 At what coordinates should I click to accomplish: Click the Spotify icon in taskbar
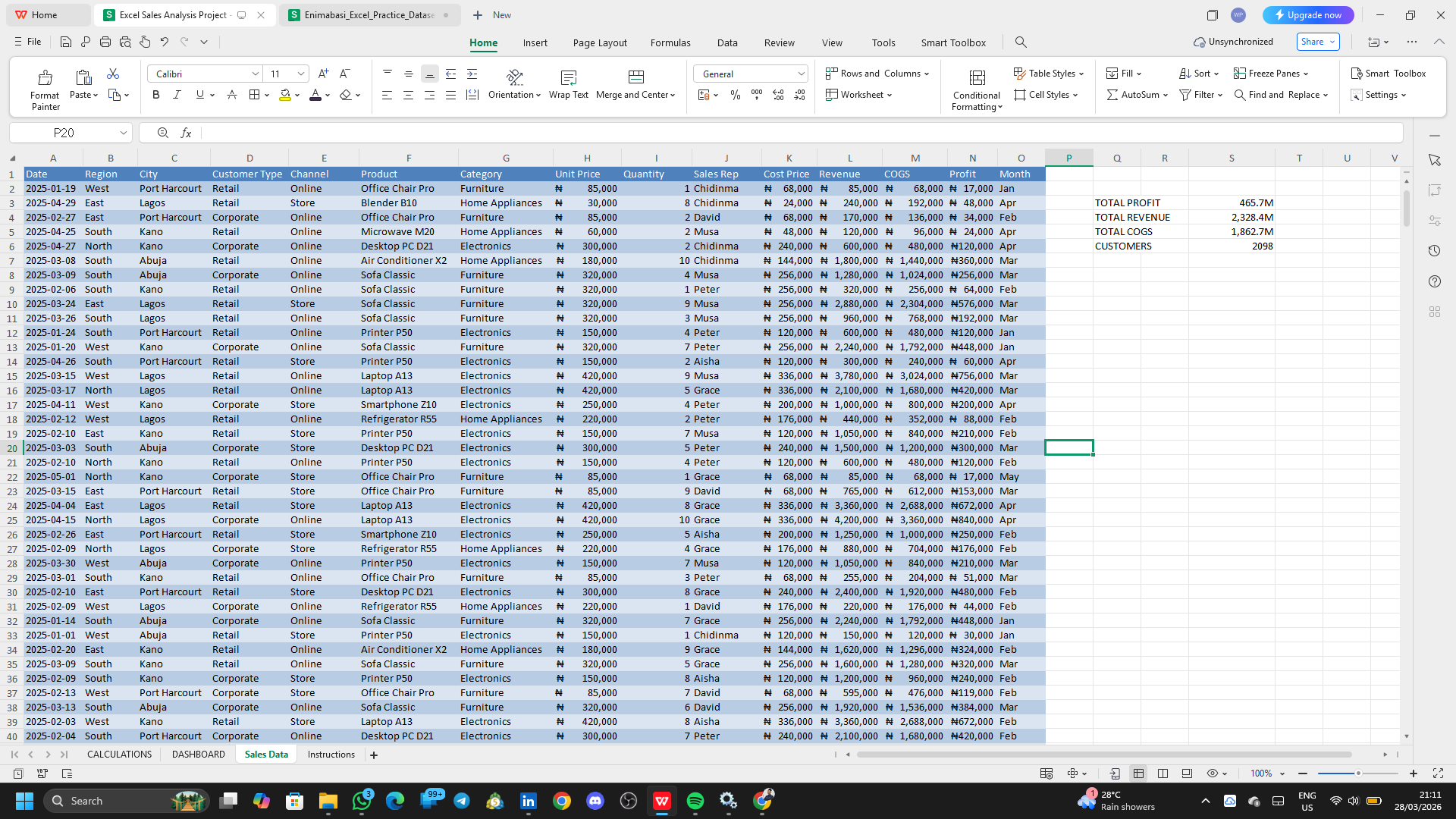(695, 801)
